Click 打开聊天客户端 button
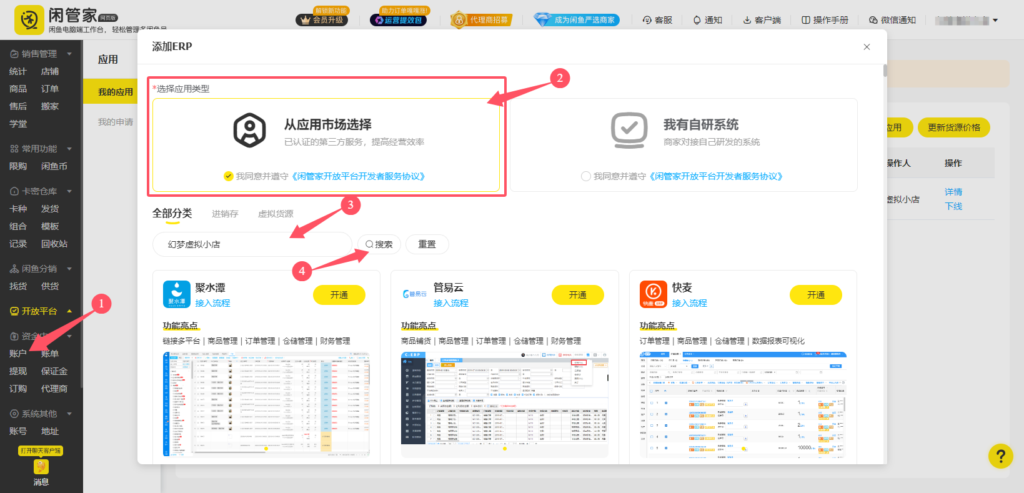Image resolution: width=1024 pixels, height=493 pixels. tap(41, 451)
